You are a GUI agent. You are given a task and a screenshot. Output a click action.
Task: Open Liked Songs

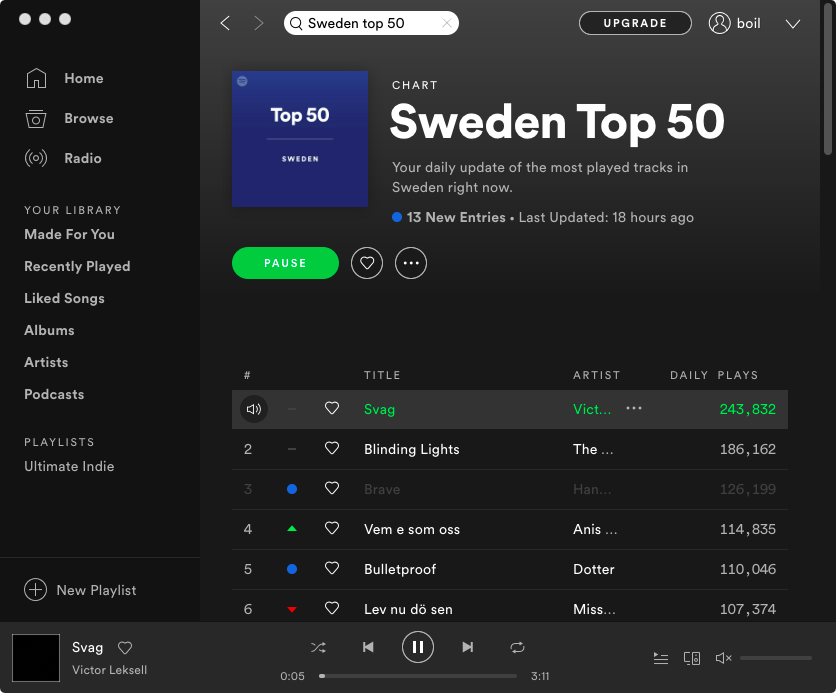[65, 299]
